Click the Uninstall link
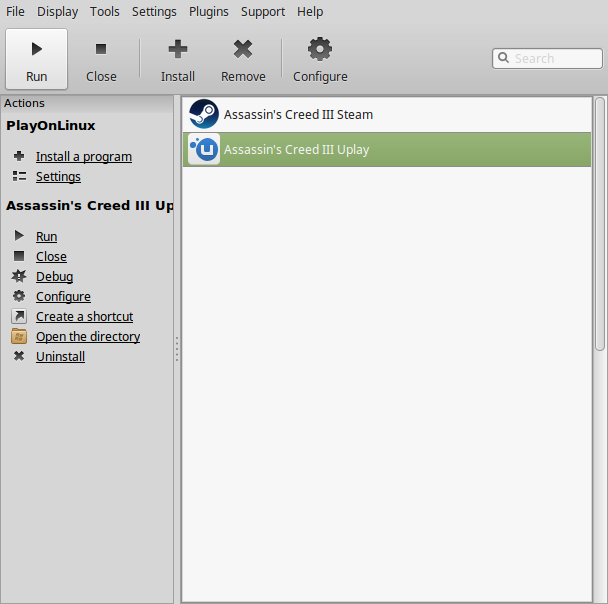 point(60,357)
